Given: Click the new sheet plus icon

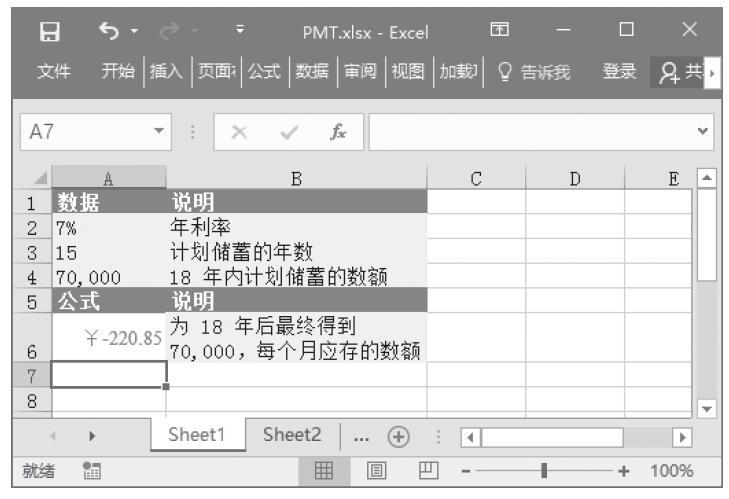Looking at the screenshot, I should [400, 436].
